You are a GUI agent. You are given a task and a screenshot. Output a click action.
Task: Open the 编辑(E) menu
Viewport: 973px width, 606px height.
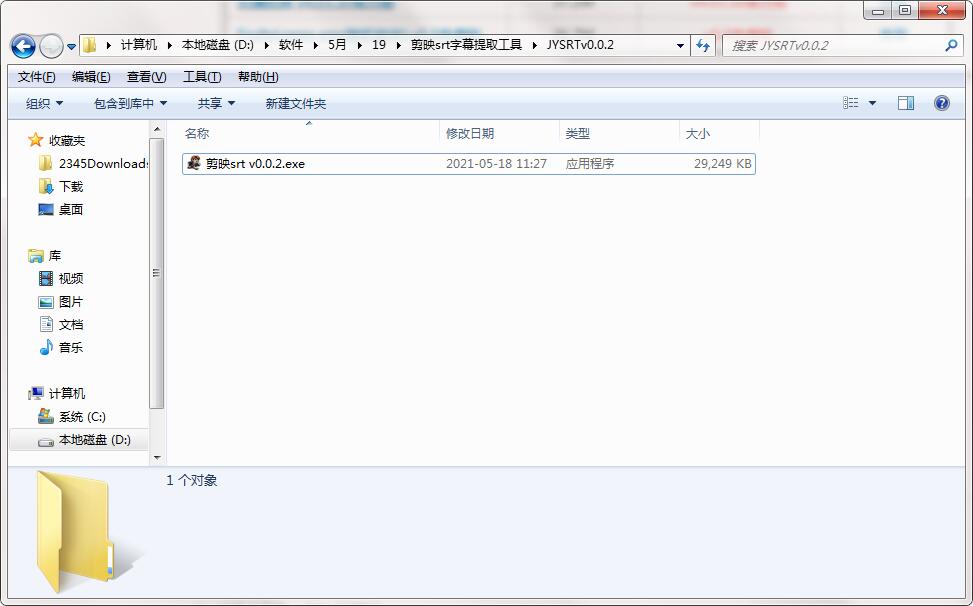coord(91,77)
